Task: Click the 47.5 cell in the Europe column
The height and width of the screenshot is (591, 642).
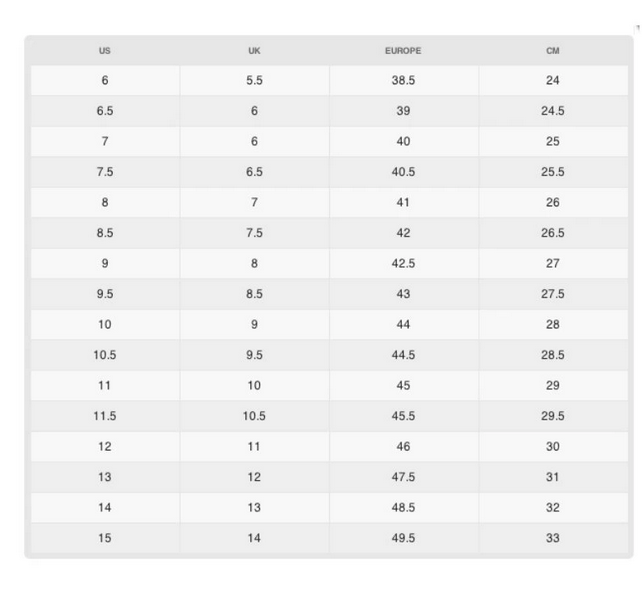Action: coord(403,477)
